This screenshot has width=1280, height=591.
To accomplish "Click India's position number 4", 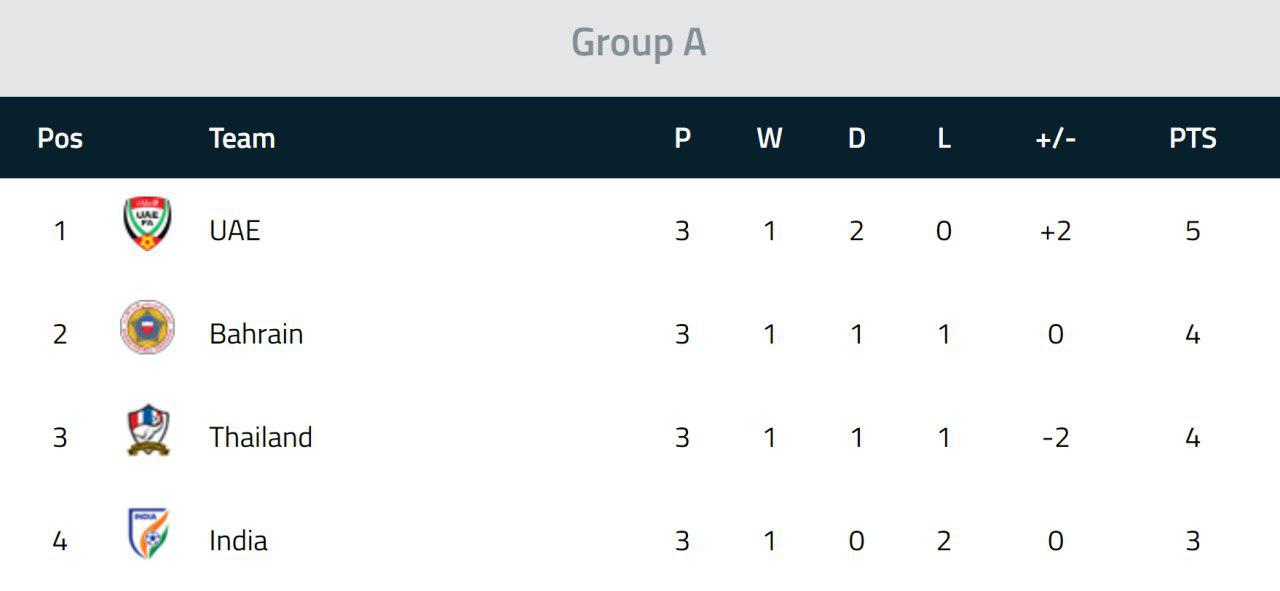I will click(x=60, y=541).
